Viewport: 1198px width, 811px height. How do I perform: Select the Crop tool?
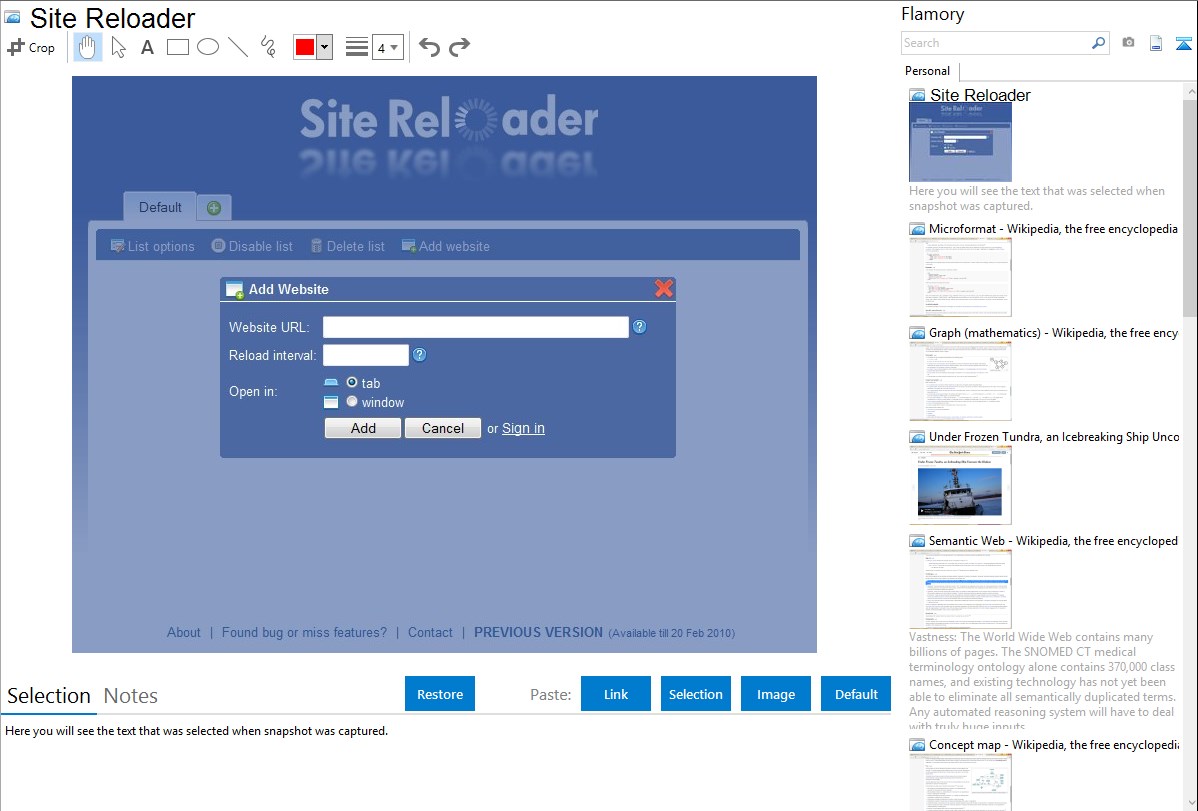click(31, 47)
